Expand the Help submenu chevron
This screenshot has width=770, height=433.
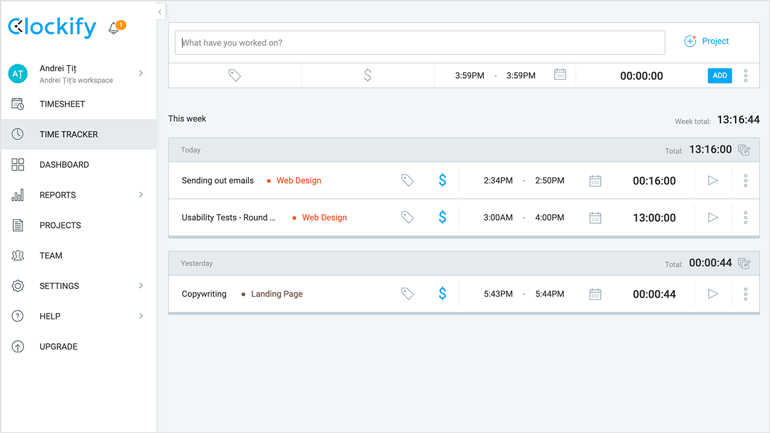pos(141,316)
